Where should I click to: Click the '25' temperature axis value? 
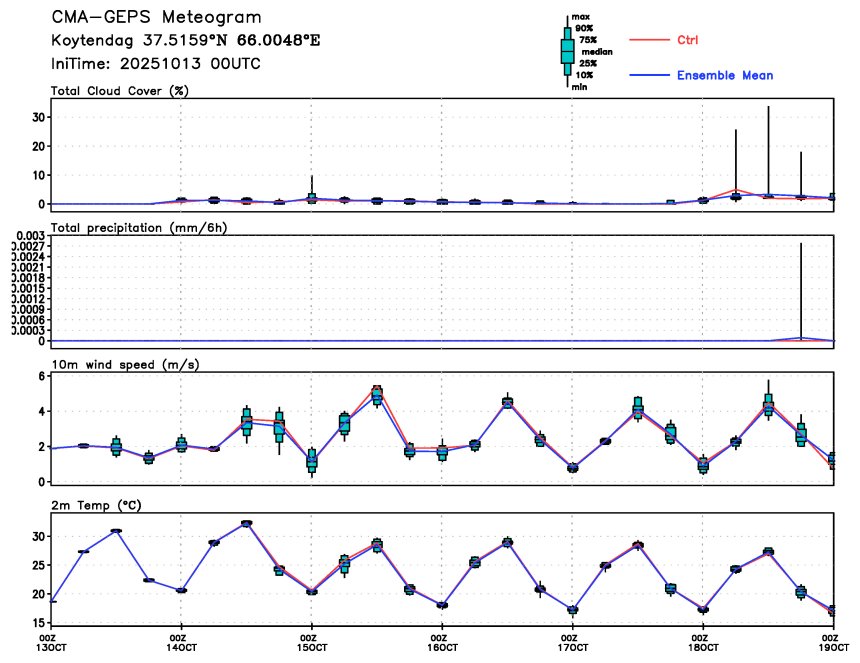pos(39,565)
